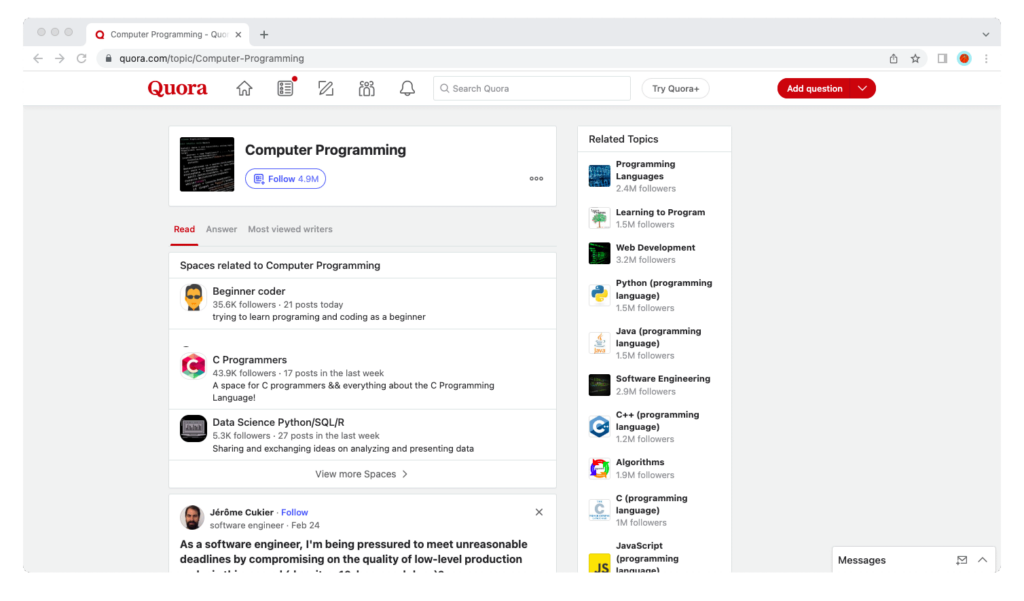Open C Programmers space icon
The width and height of the screenshot is (1024, 601).
pyautogui.click(x=193, y=366)
